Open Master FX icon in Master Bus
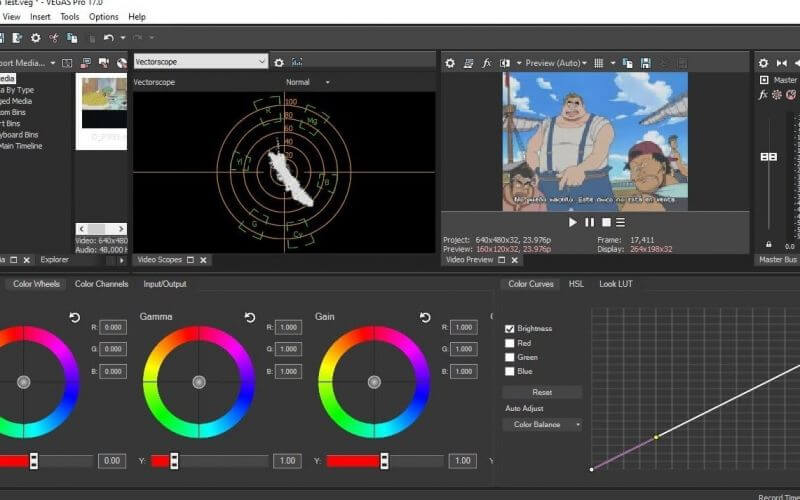The width and height of the screenshot is (800, 500). pos(763,95)
